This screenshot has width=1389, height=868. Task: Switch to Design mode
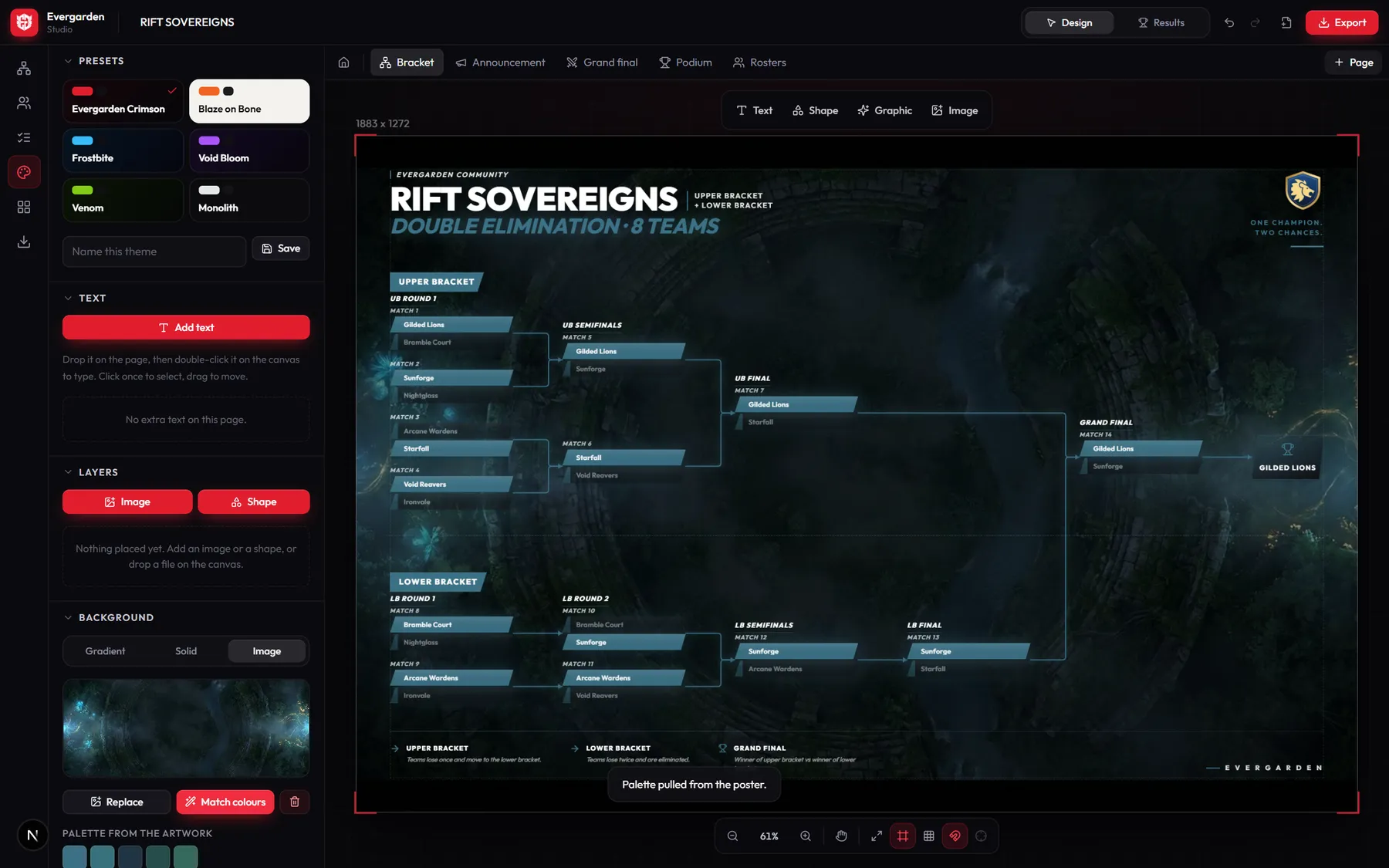click(x=1070, y=22)
